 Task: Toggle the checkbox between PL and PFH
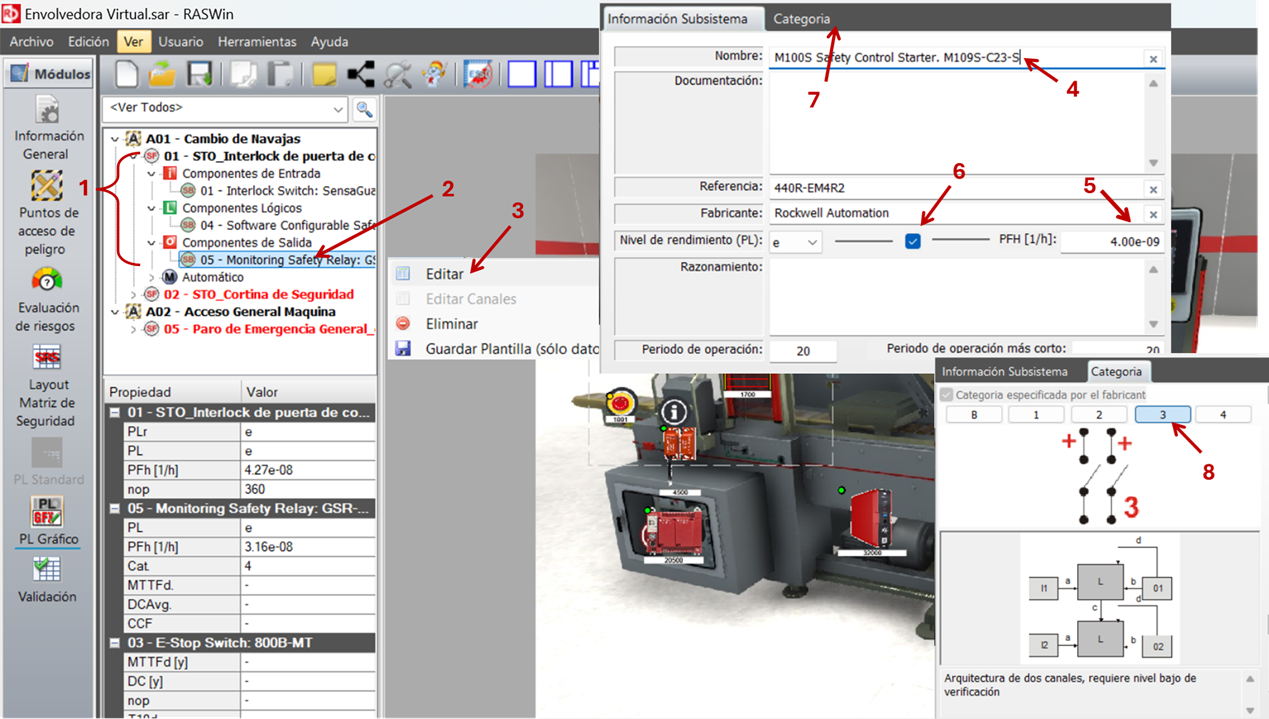[913, 241]
